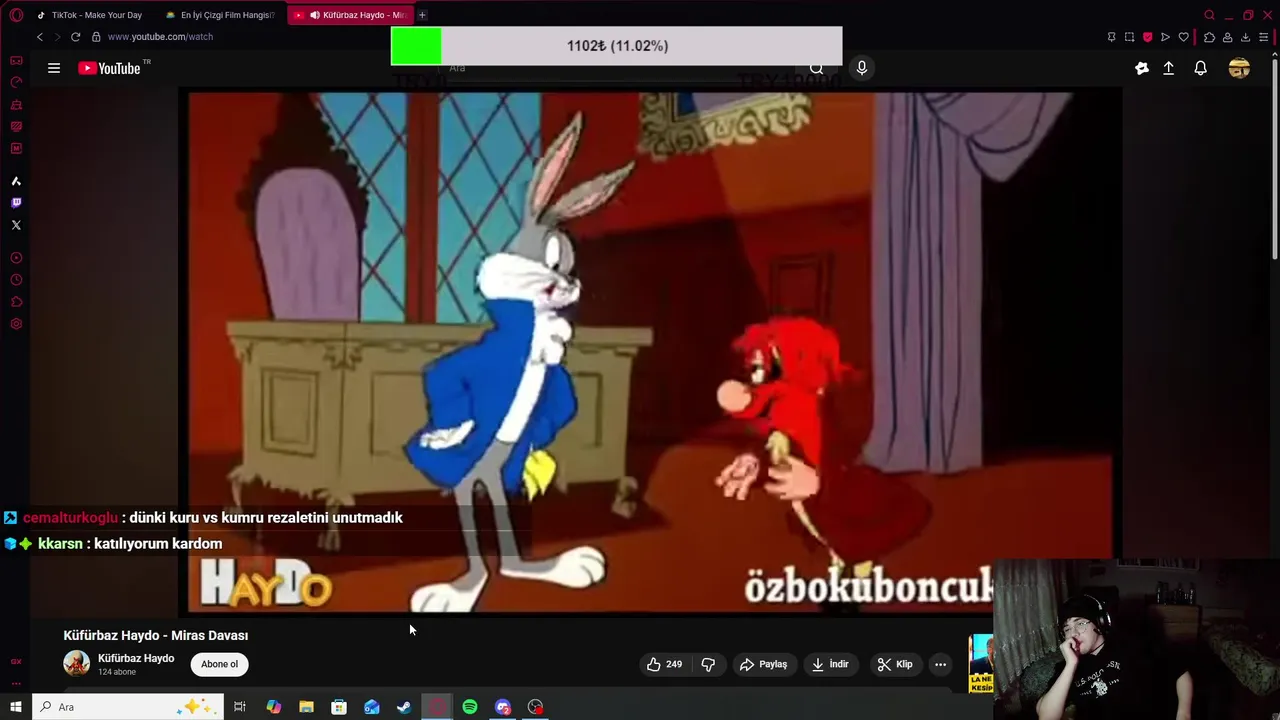Click the YouTube search magnifier button

pyautogui.click(x=816, y=68)
